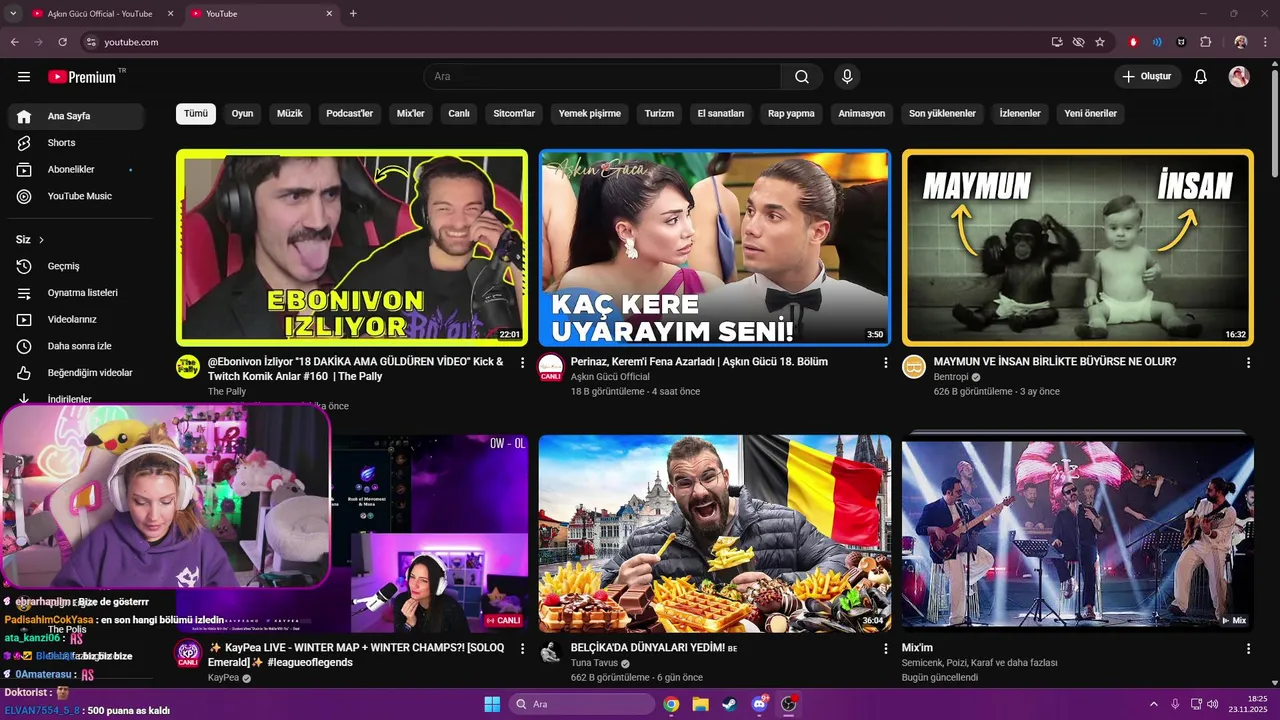This screenshot has width=1280, height=720.
Task: Select the Canlı filter chip
Action: (x=459, y=114)
